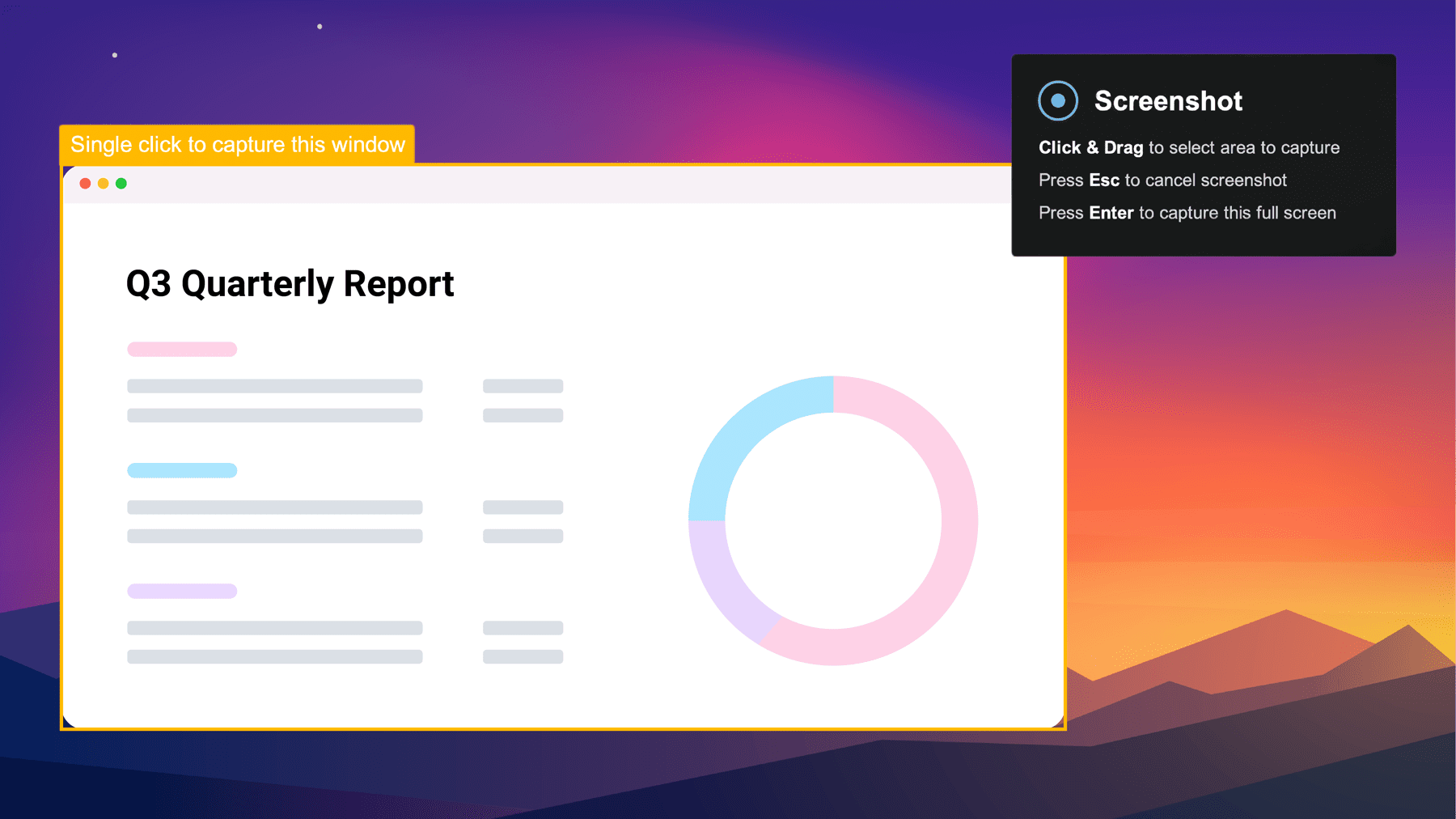The height and width of the screenshot is (819, 1456).
Task: Expand the first gray list entry below the pink heading
Action: click(274, 384)
